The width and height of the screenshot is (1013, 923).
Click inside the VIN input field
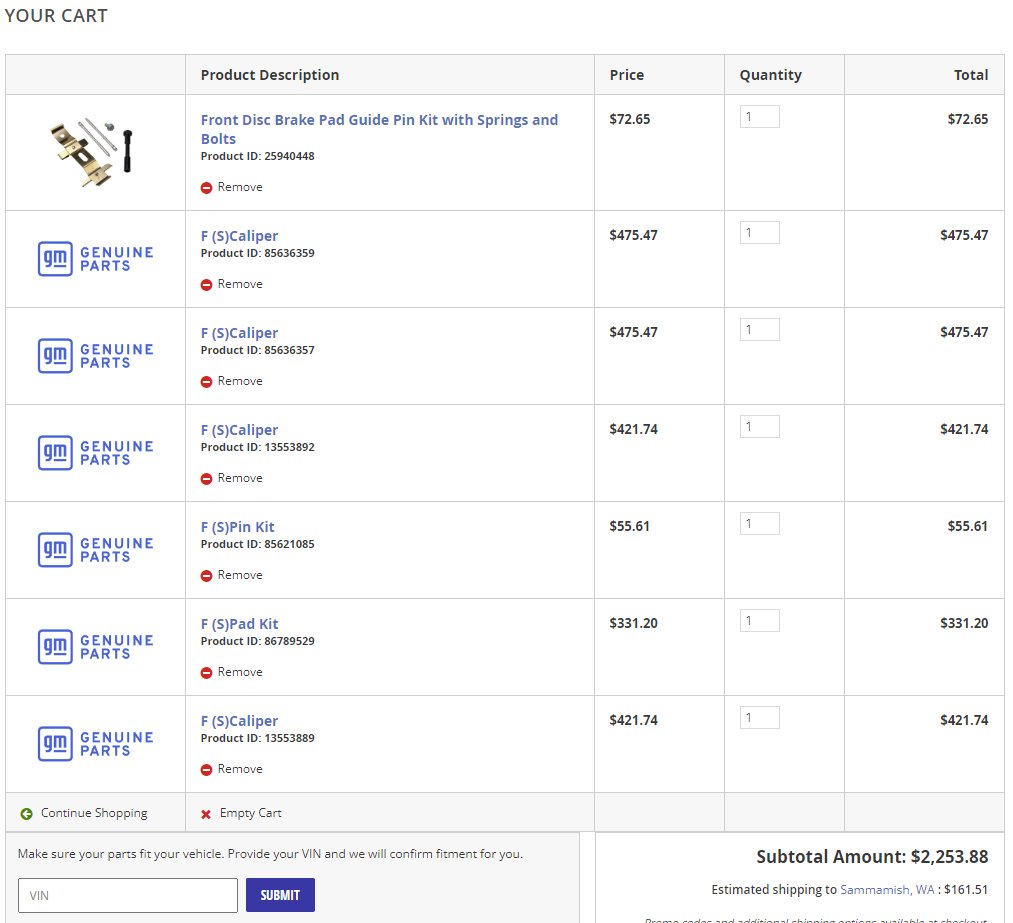pyautogui.click(x=127, y=895)
